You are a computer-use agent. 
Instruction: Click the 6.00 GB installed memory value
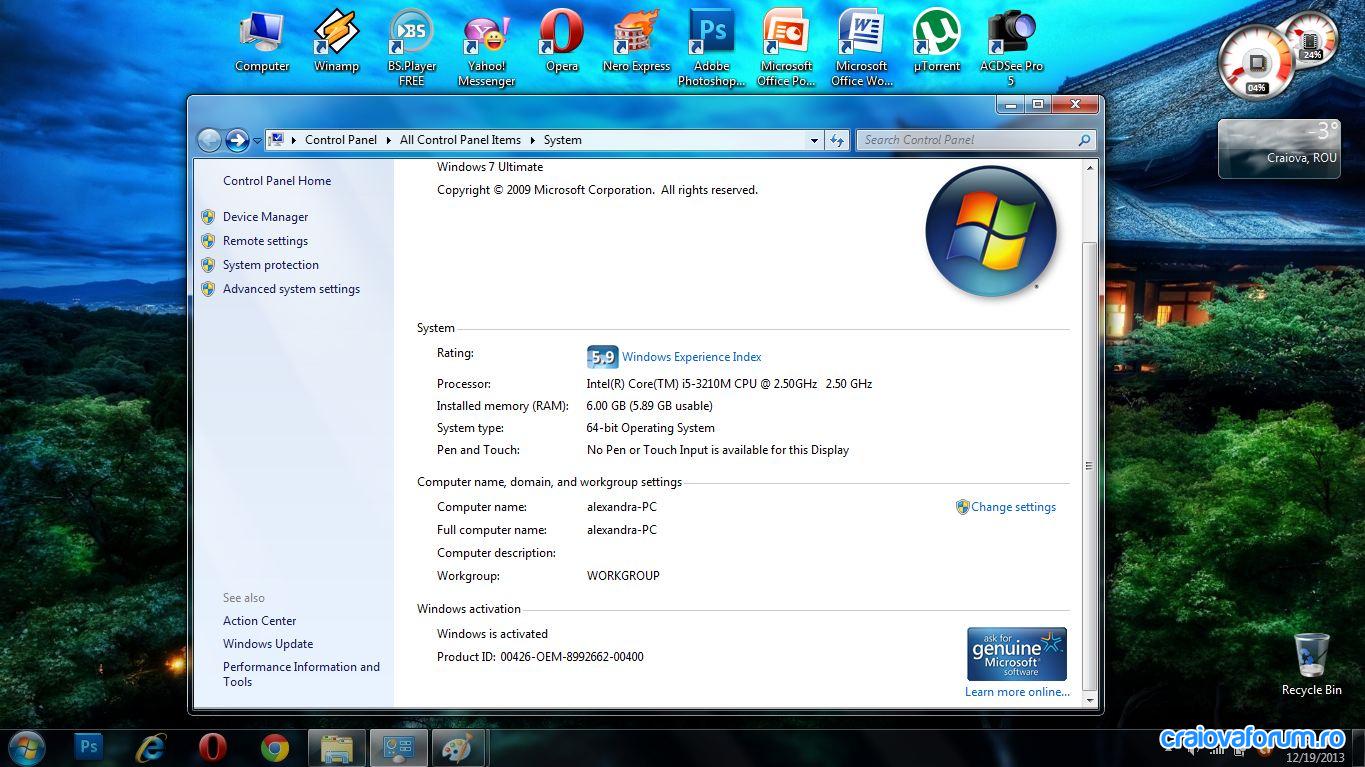(x=650, y=406)
